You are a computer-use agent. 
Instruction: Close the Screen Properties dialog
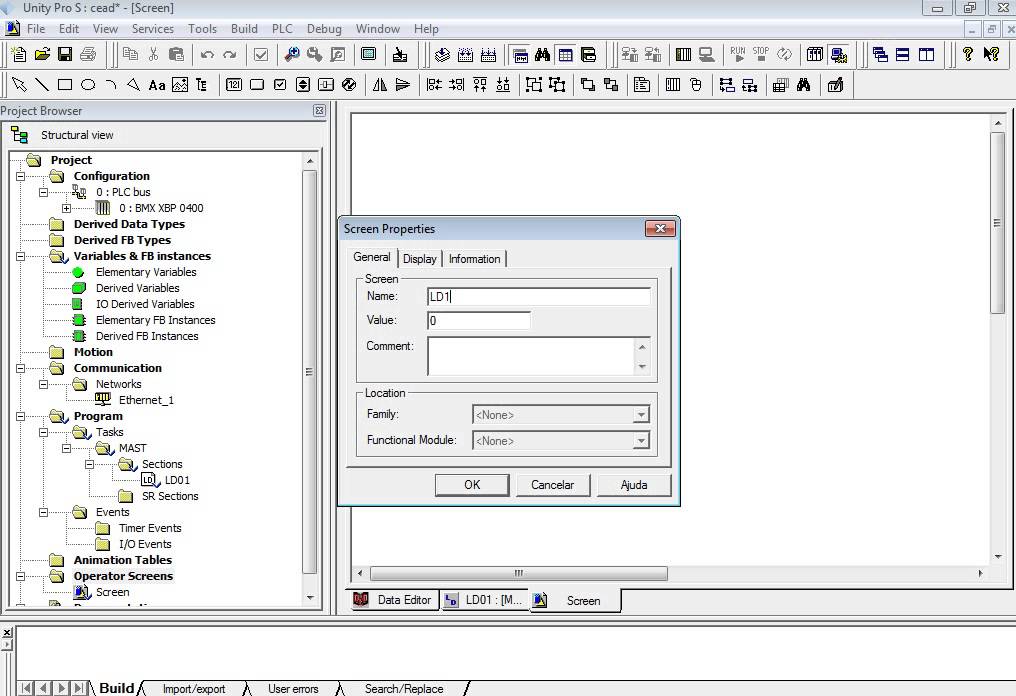coord(660,228)
